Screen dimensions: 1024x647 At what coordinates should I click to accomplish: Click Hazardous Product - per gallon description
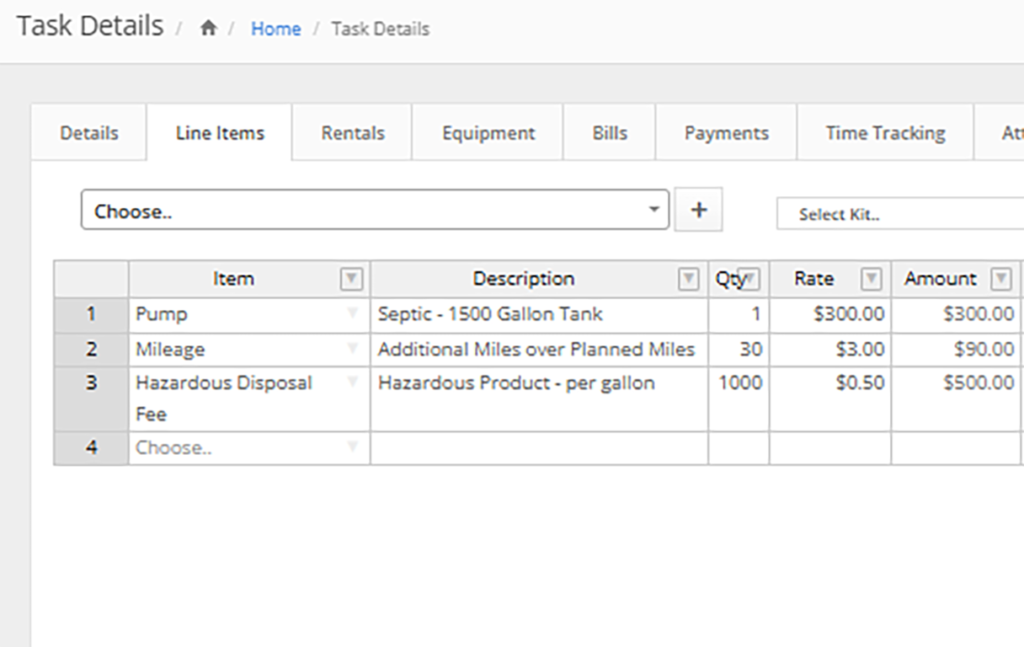click(x=539, y=398)
